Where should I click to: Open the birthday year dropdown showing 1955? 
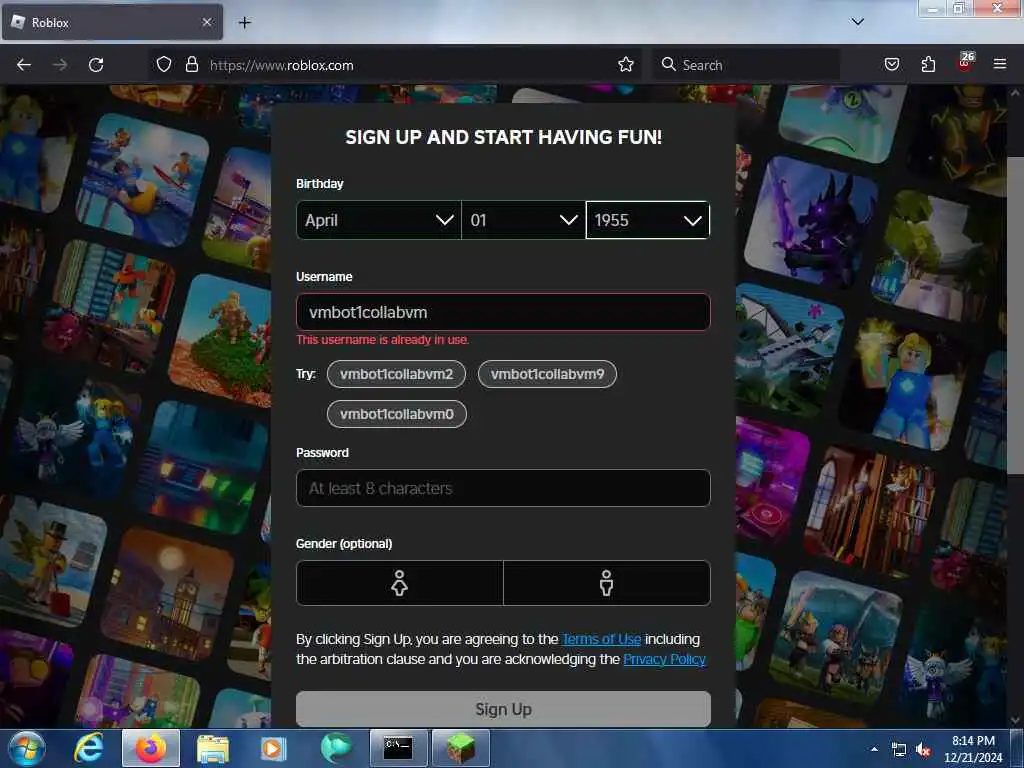point(647,220)
